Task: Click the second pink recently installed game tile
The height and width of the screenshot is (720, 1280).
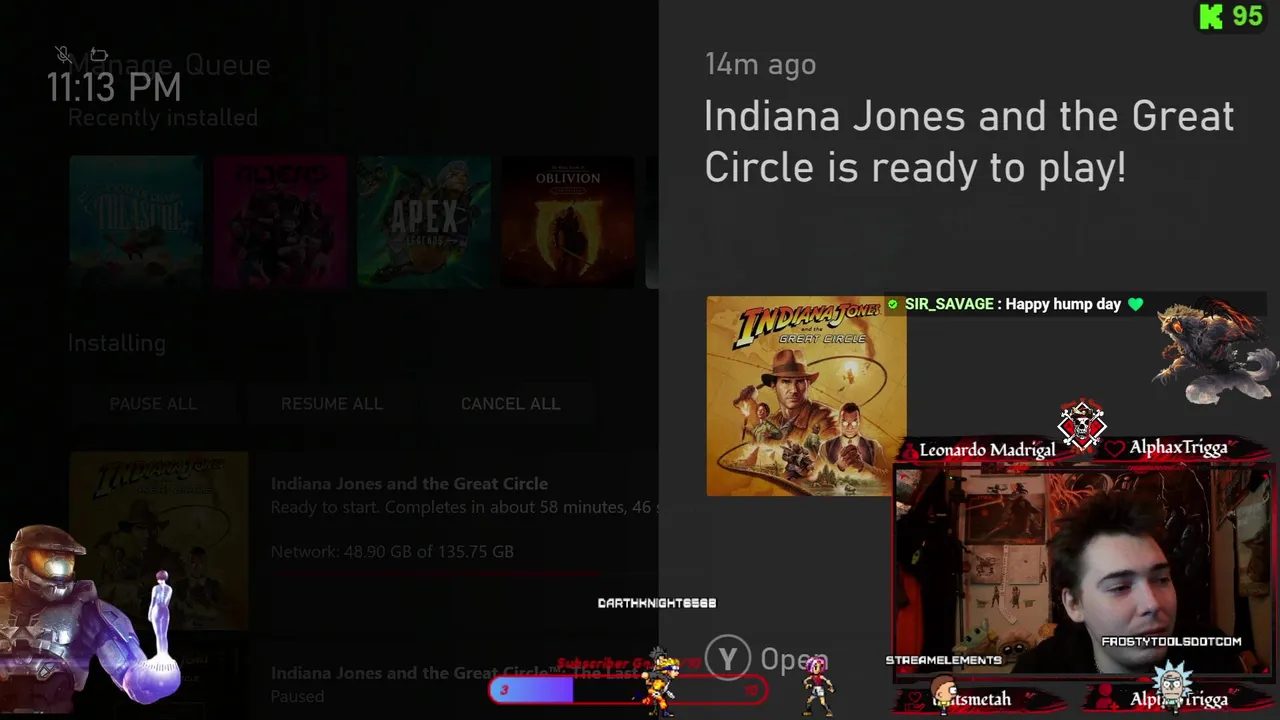Action: (280, 221)
